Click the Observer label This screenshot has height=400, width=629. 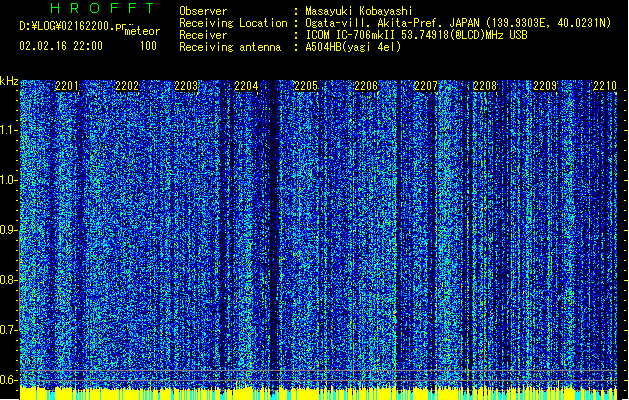203,11
